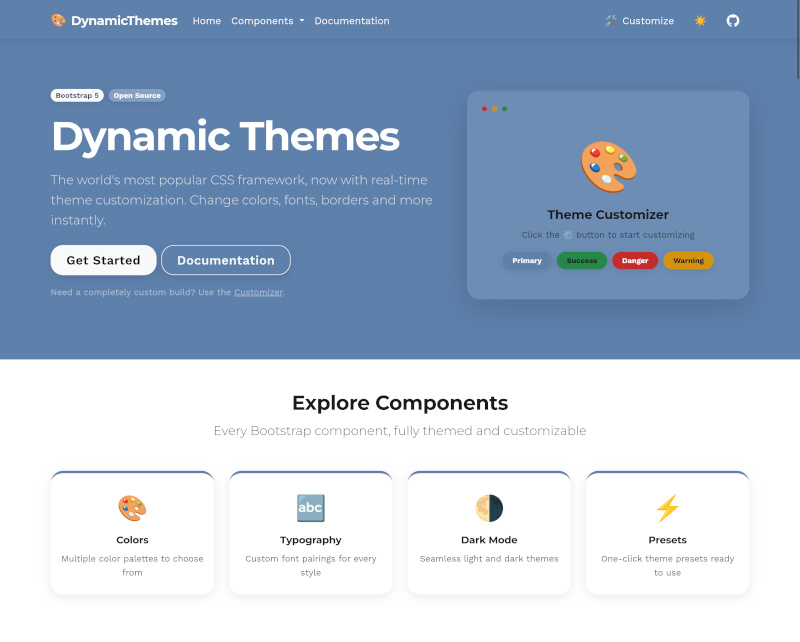Screen dimensions: 800x642
Task: Click the Presets lightning bolt icon
Action: (x=667, y=508)
